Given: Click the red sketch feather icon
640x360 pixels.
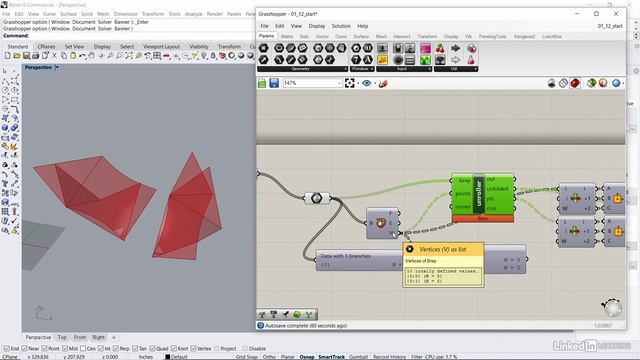Looking at the screenshot, I should coord(383,83).
